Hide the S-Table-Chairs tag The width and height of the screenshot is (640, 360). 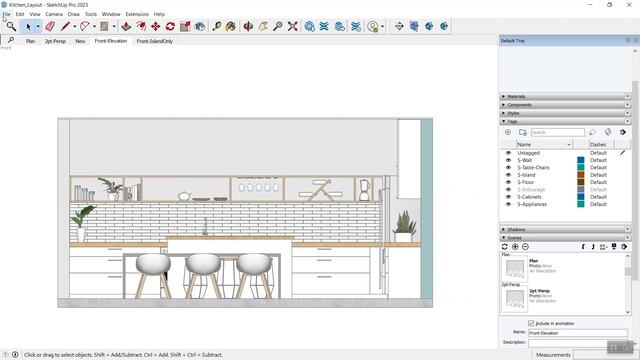pyautogui.click(x=508, y=168)
